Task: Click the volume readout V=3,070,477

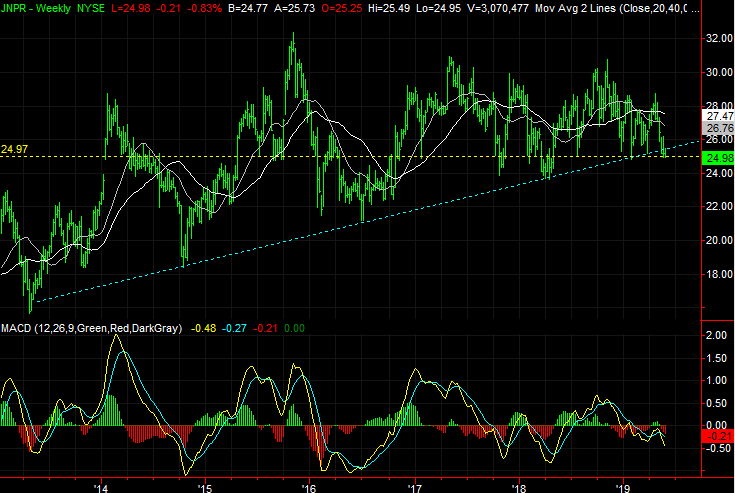Action: [498, 8]
